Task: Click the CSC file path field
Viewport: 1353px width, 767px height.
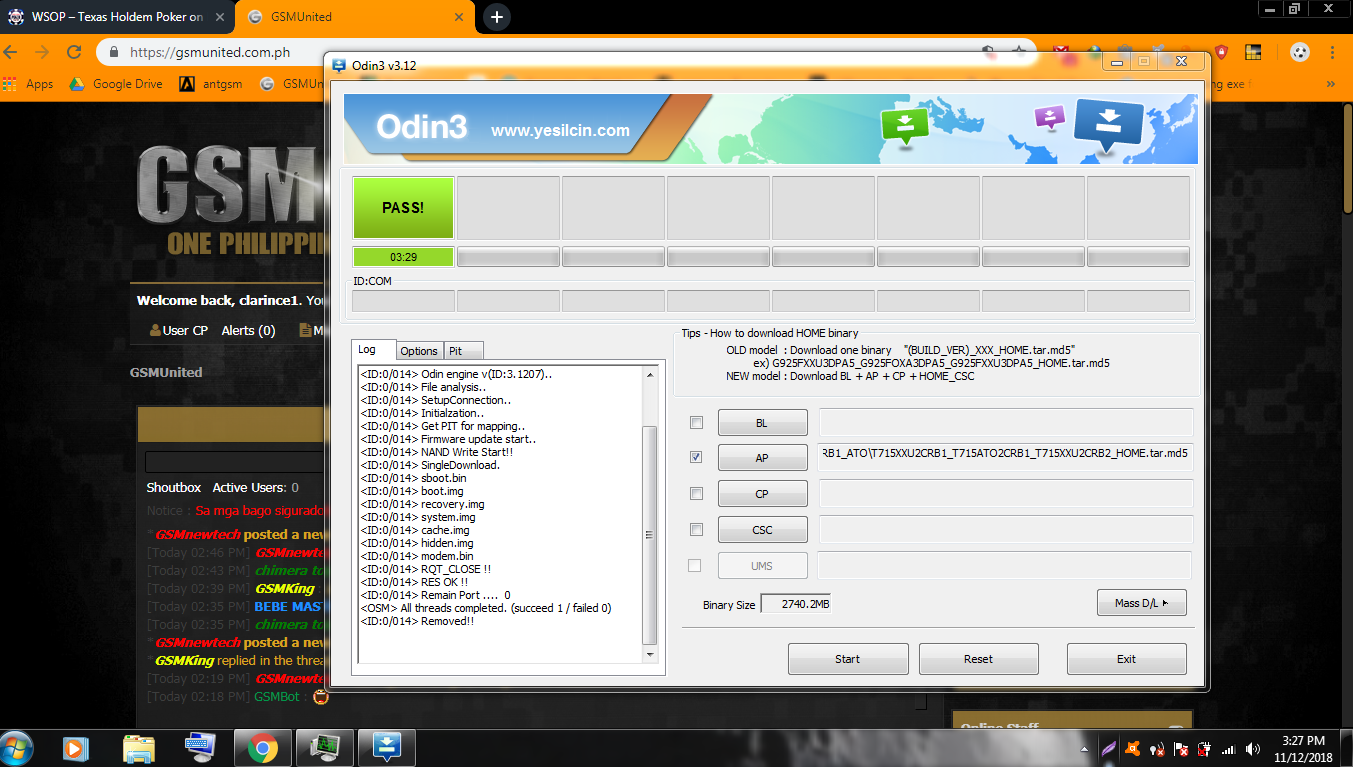Action: tap(1006, 530)
